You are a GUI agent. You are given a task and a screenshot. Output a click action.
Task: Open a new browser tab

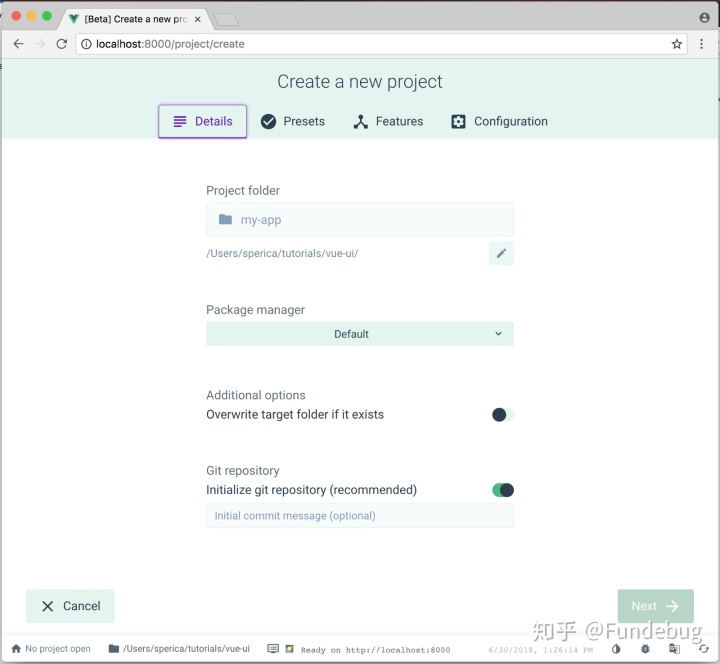[x=226, y=19]
